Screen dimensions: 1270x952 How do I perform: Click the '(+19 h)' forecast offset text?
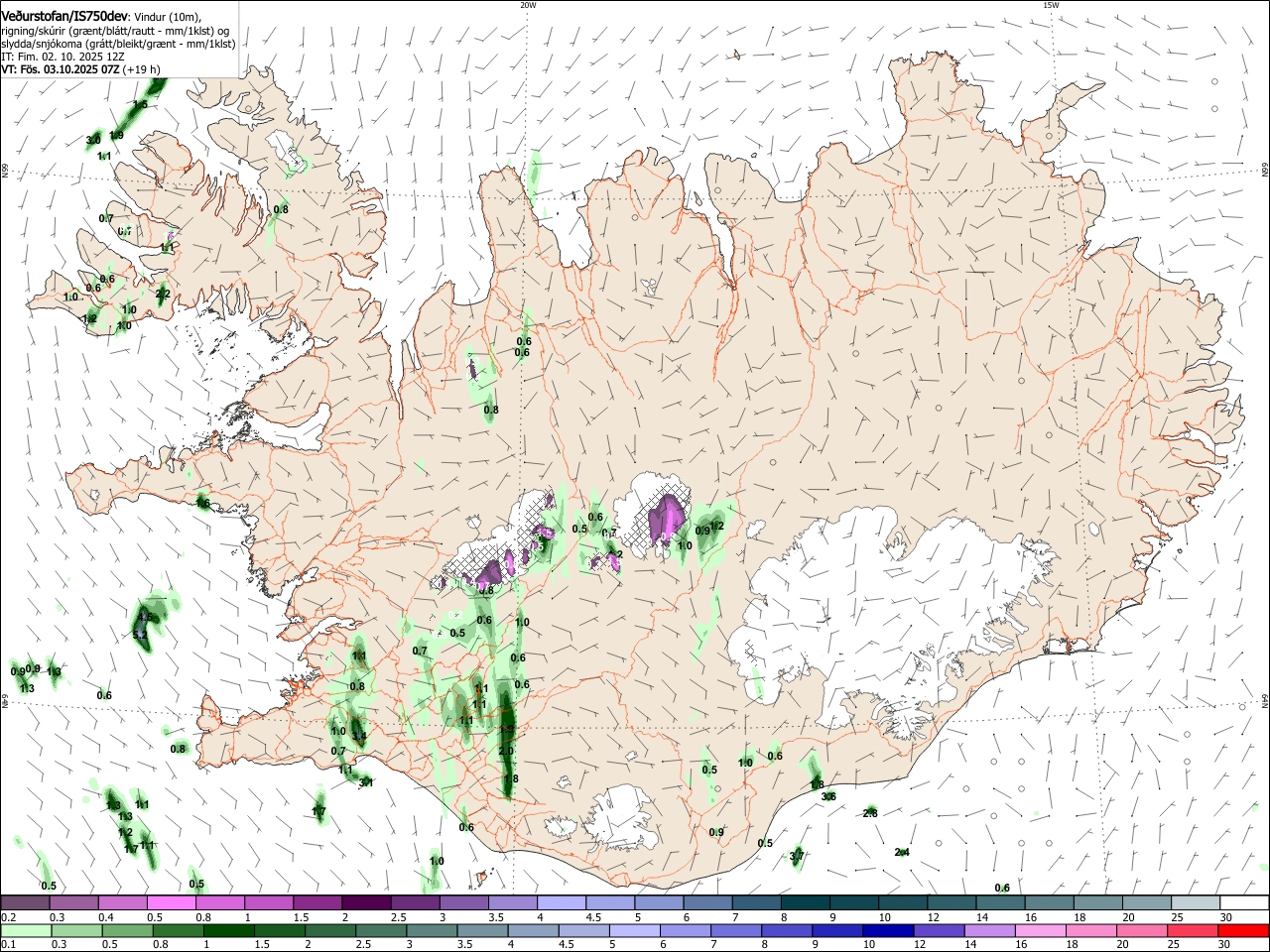point(143,69)
